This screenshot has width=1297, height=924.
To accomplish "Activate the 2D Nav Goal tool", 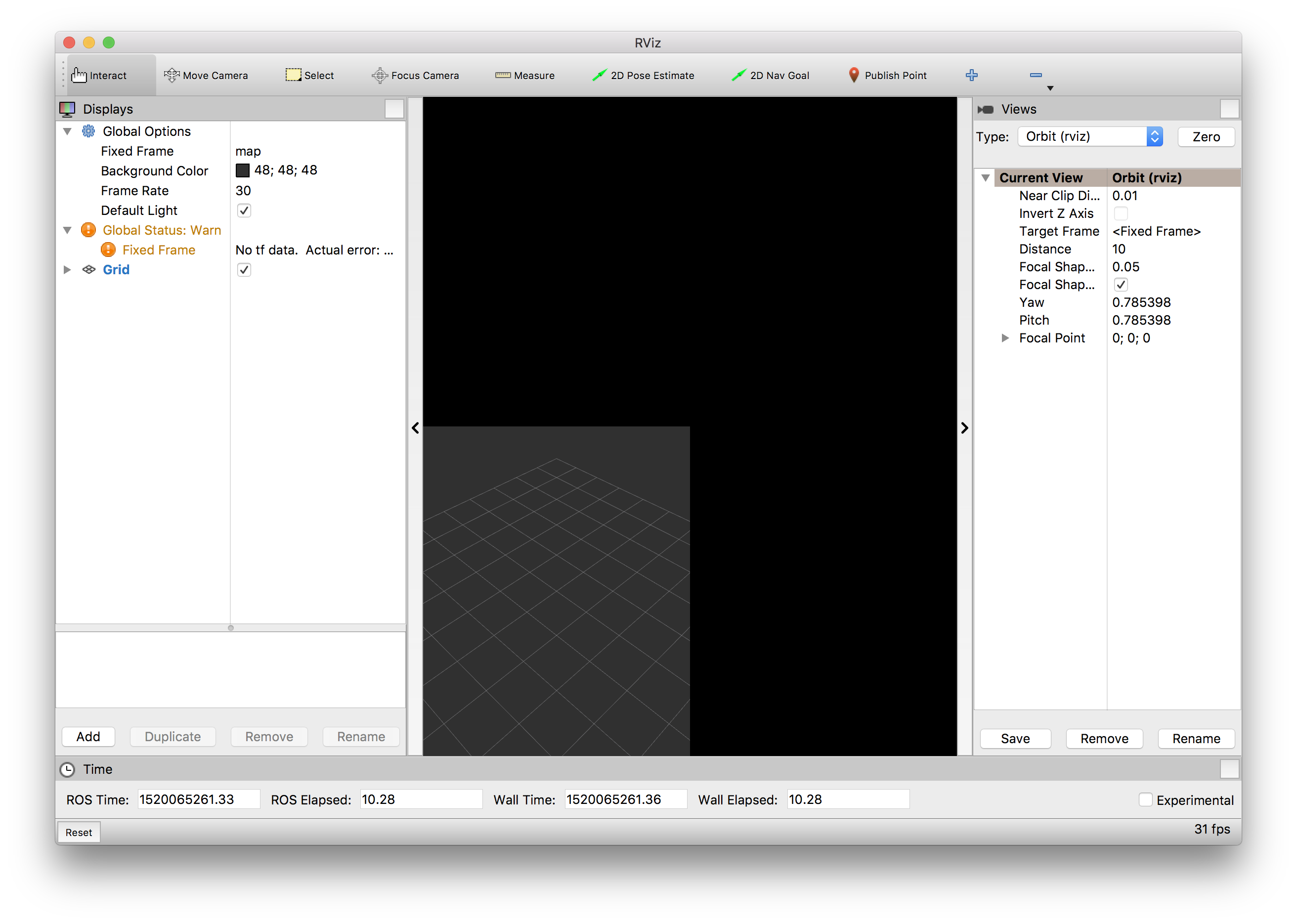I will (771, 75).
